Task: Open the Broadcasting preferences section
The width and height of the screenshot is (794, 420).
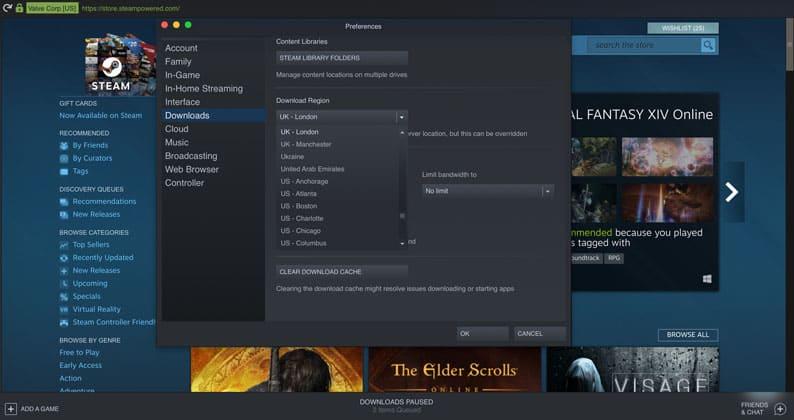Action: [x=191, y=156]
